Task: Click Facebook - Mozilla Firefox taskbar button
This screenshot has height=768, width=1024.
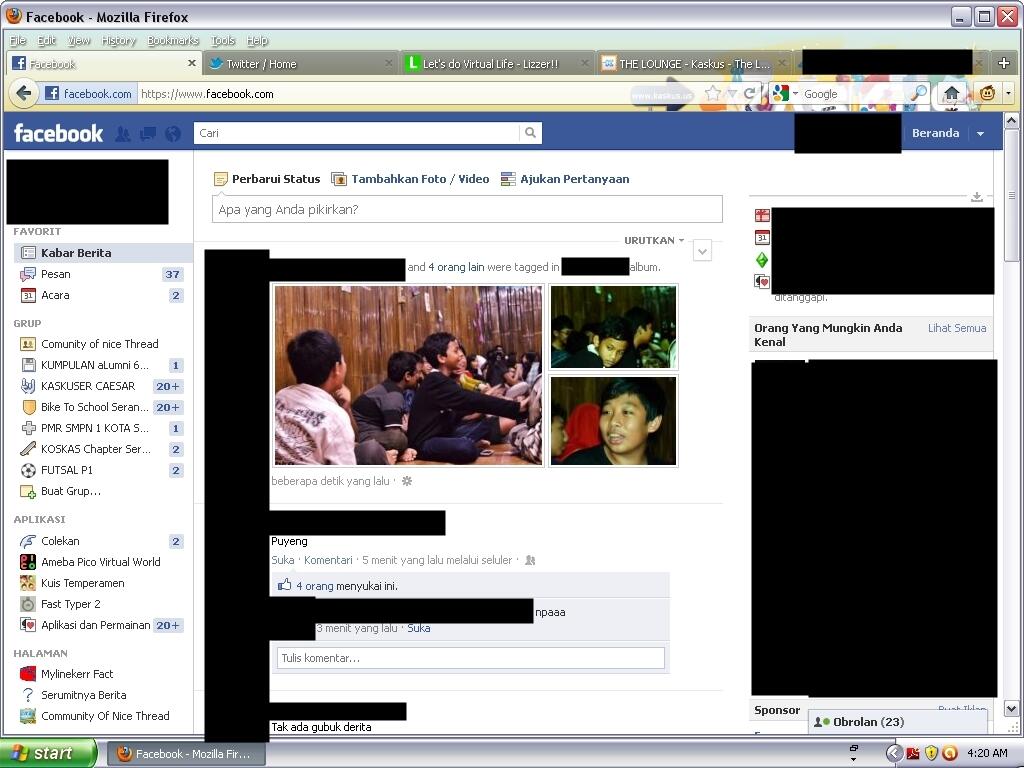Action: 185,754
